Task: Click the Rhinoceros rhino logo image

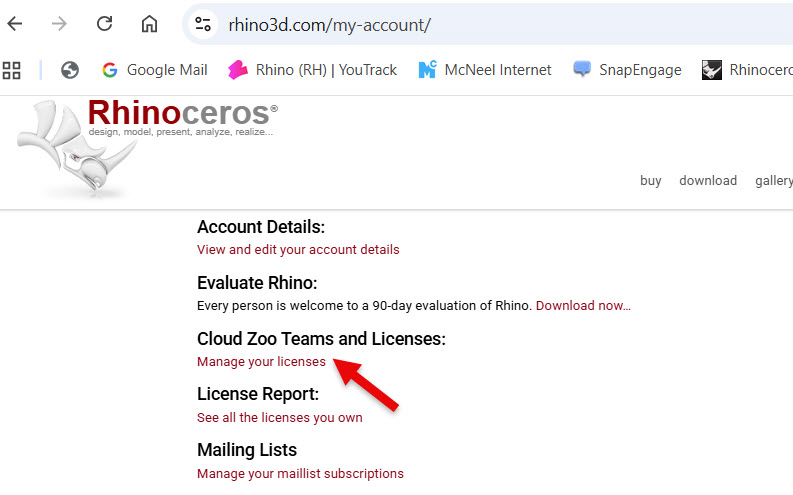Action: pos(76,148)
